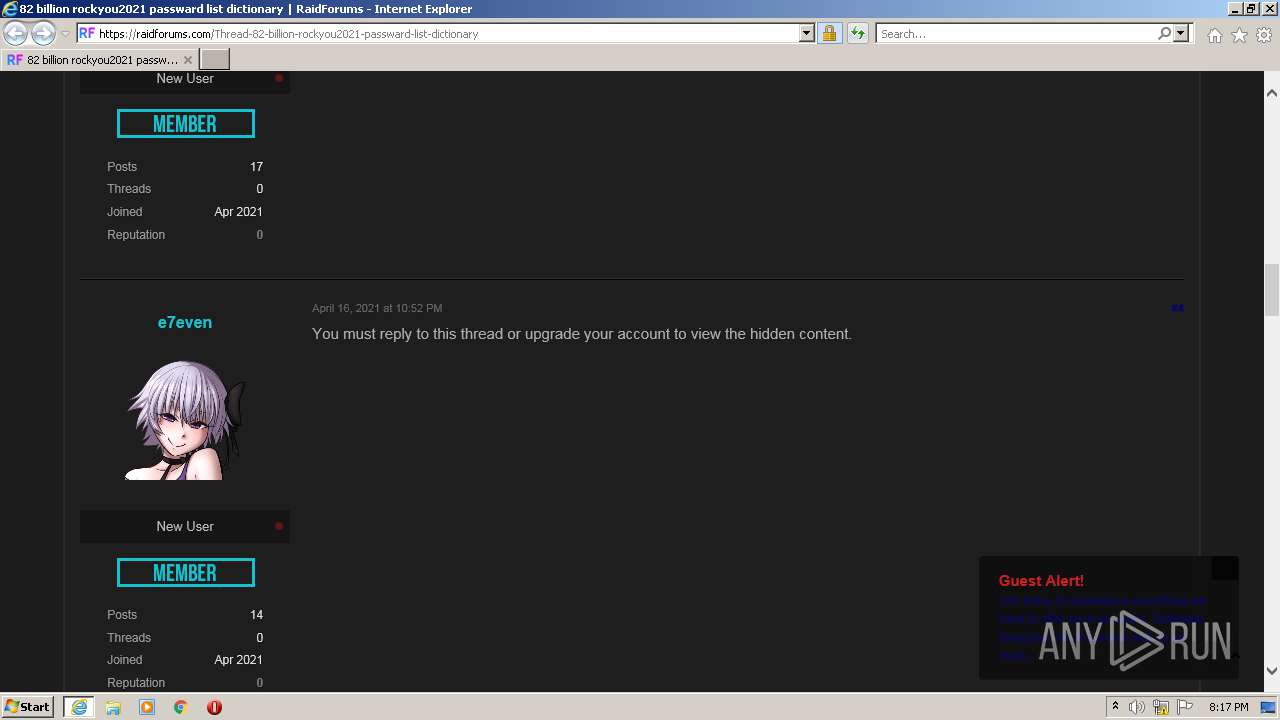Open a new blank tab button
This screenshot has width=1280, height=720.
[215, 60]
